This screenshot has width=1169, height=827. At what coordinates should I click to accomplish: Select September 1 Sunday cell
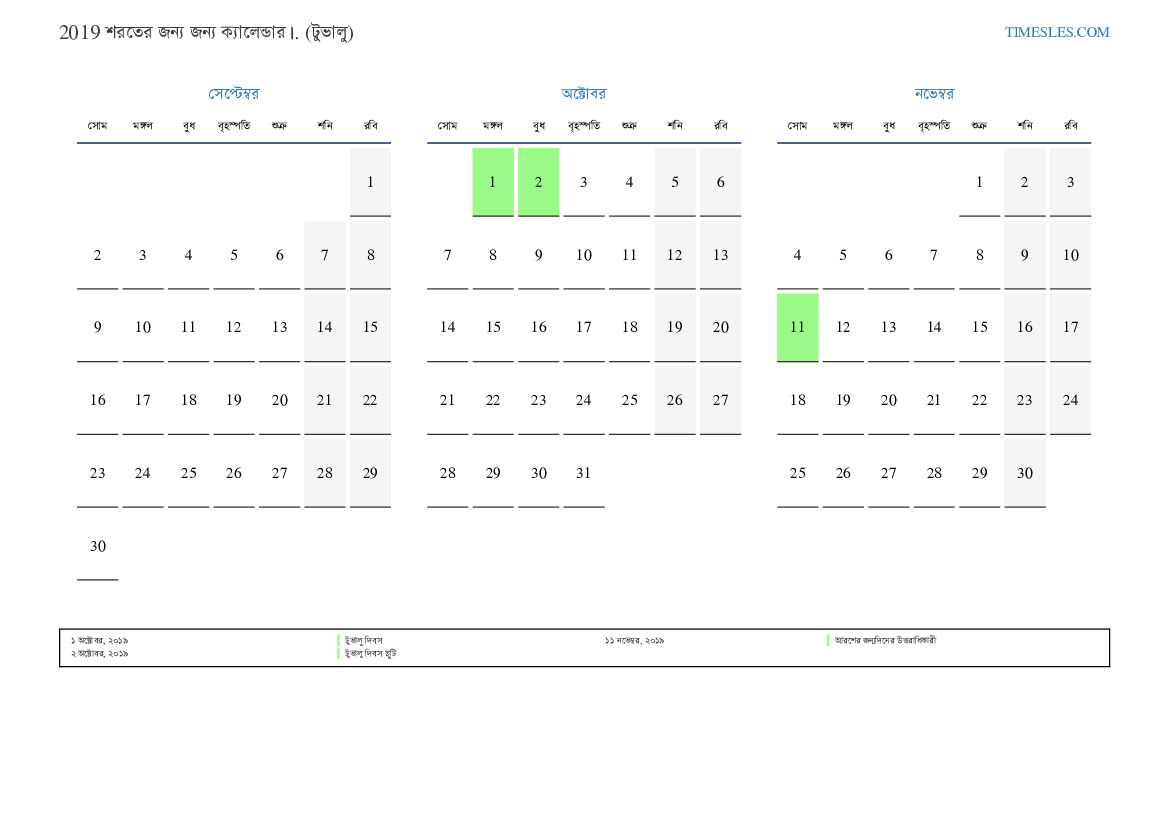click(x=371, y=182)
